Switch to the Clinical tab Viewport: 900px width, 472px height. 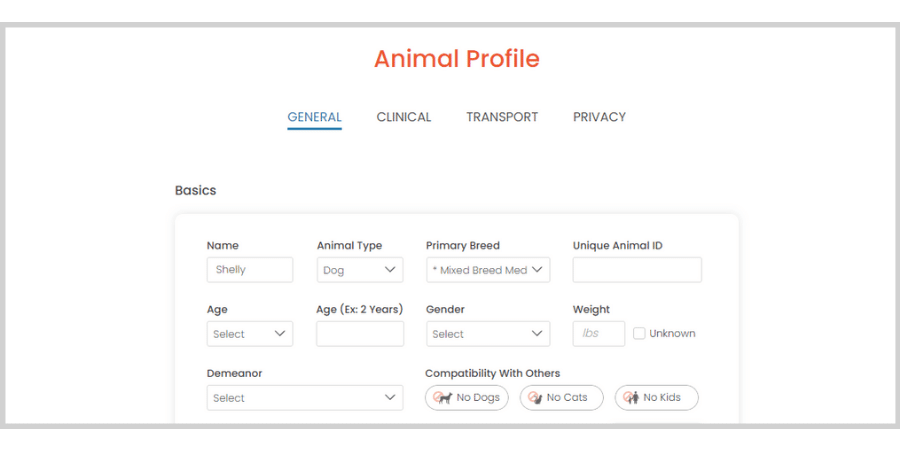point(404,117)
